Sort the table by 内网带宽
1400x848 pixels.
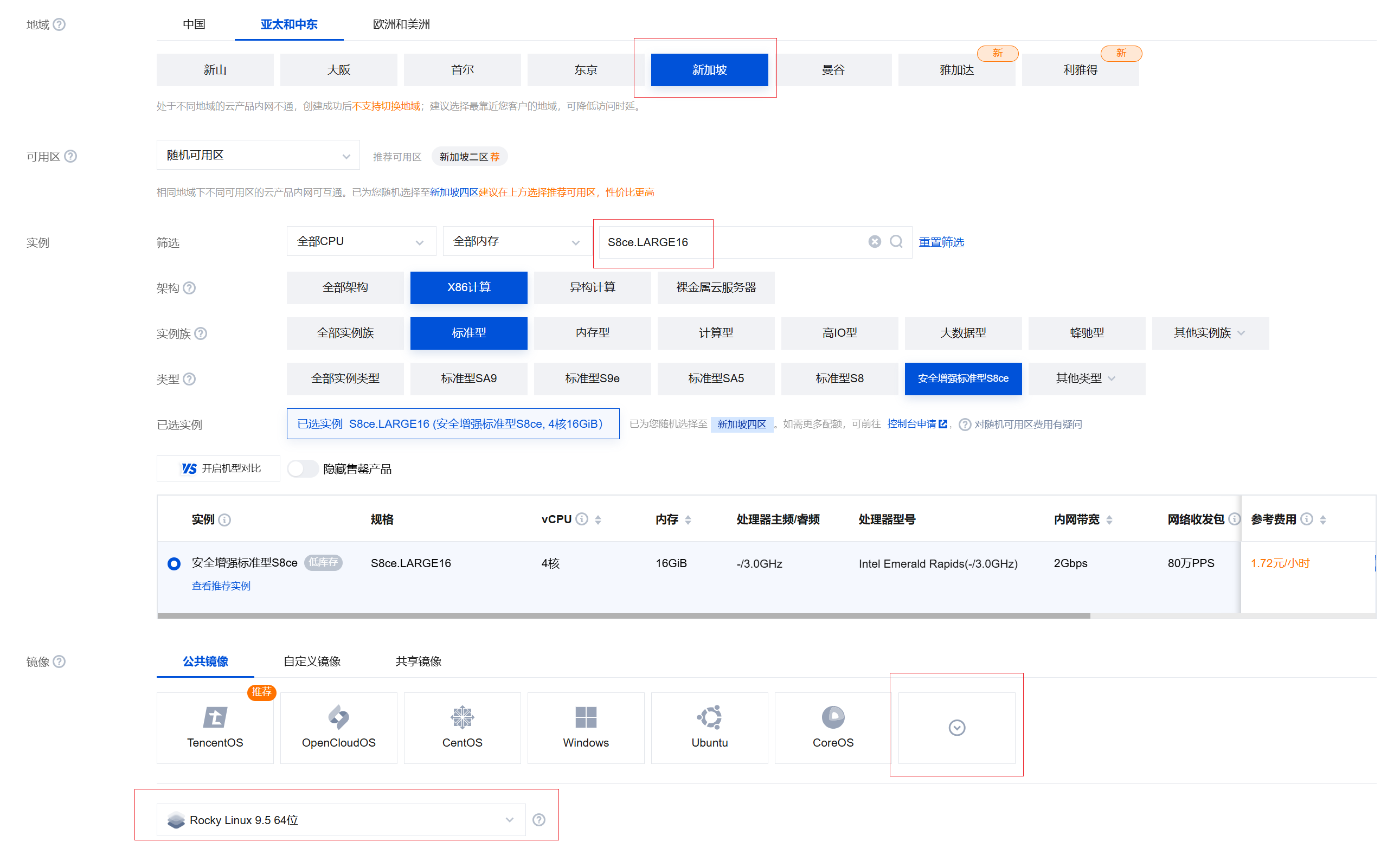pyautogui.click(x=1110, y=520)
